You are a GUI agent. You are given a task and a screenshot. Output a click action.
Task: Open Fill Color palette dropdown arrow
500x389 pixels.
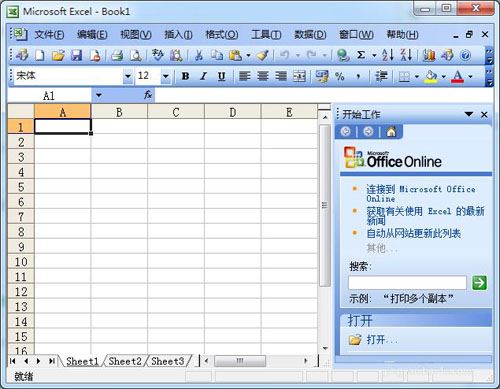point(444,77)
